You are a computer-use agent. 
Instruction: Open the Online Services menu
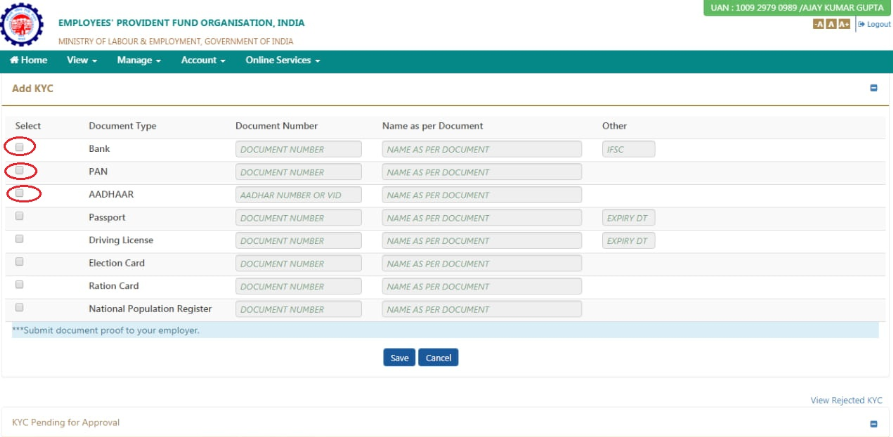pyautogui.click(x=282, y=61)
